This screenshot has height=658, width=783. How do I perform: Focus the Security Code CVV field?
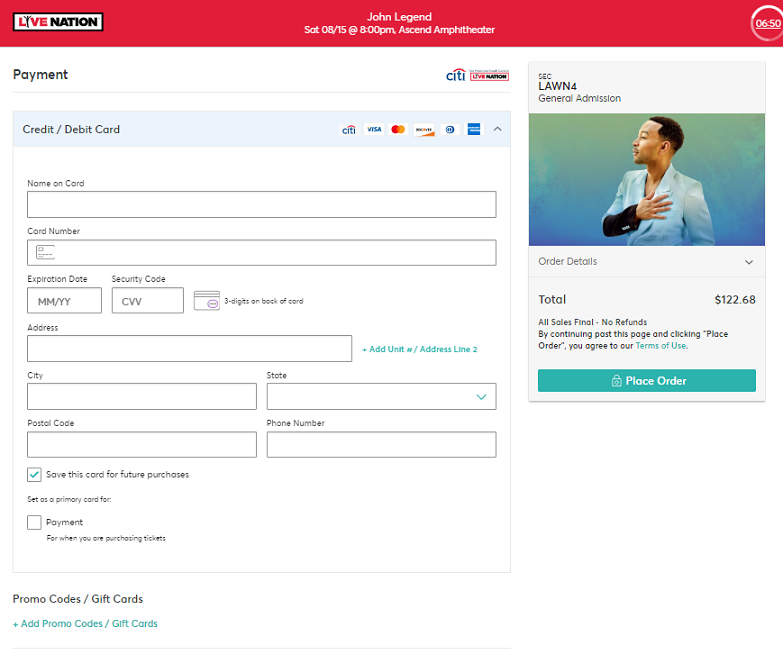coord(148,301)
